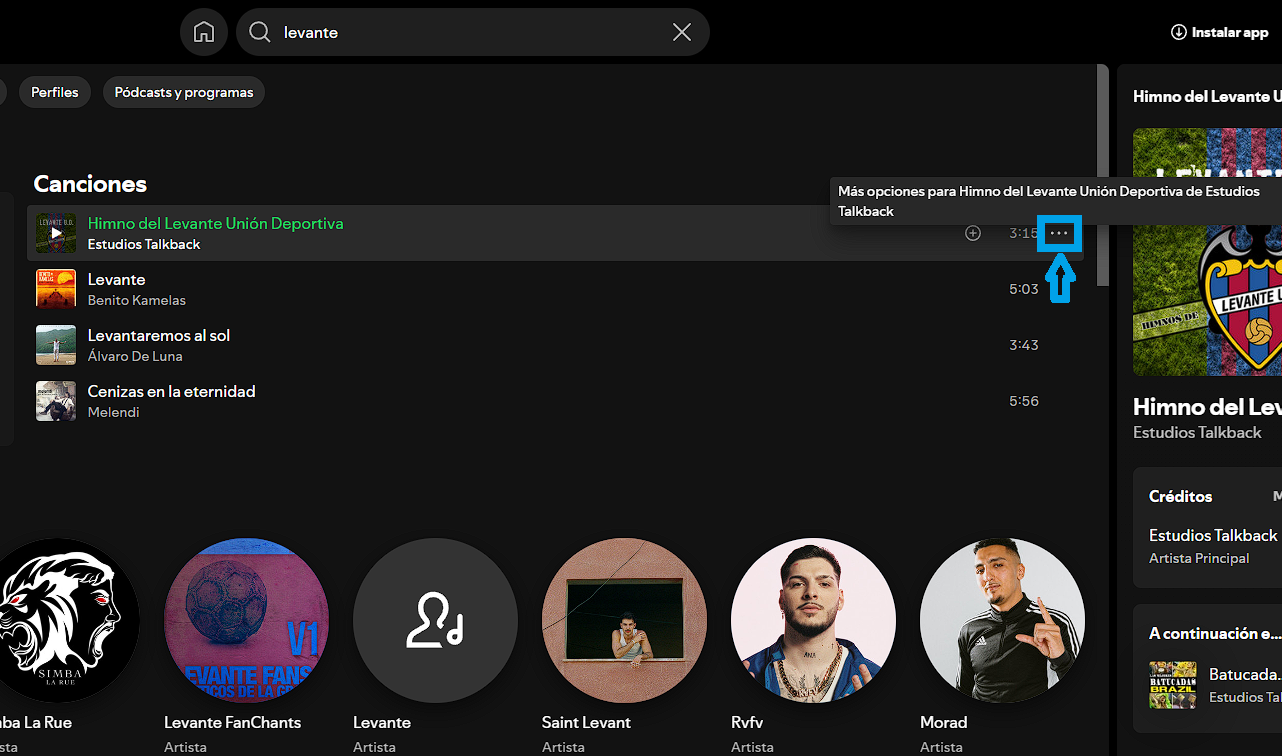Click the Batucada thumbnail in A continuación

[x=1172, y=685]
